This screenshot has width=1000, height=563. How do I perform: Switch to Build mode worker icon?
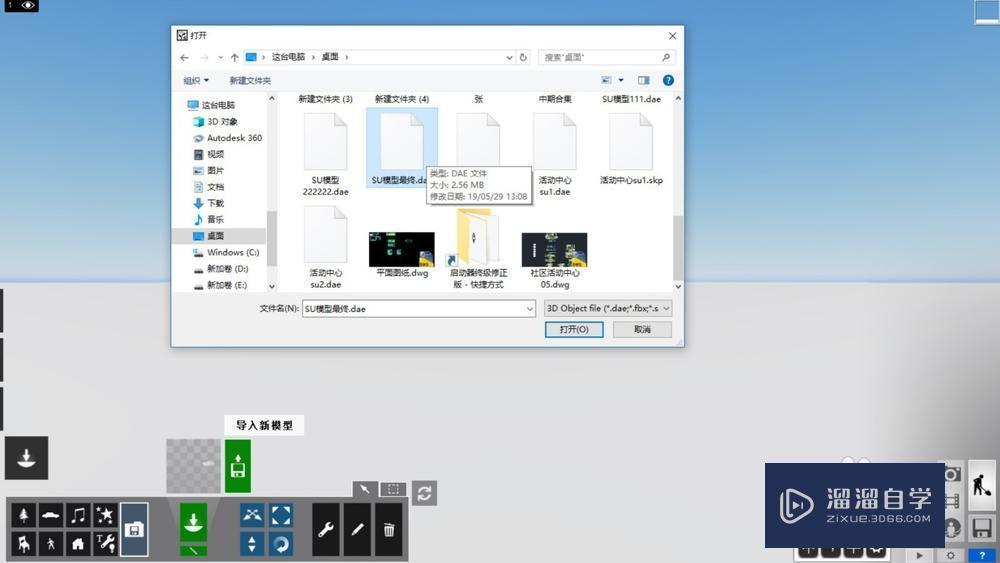tap(982, 485)
